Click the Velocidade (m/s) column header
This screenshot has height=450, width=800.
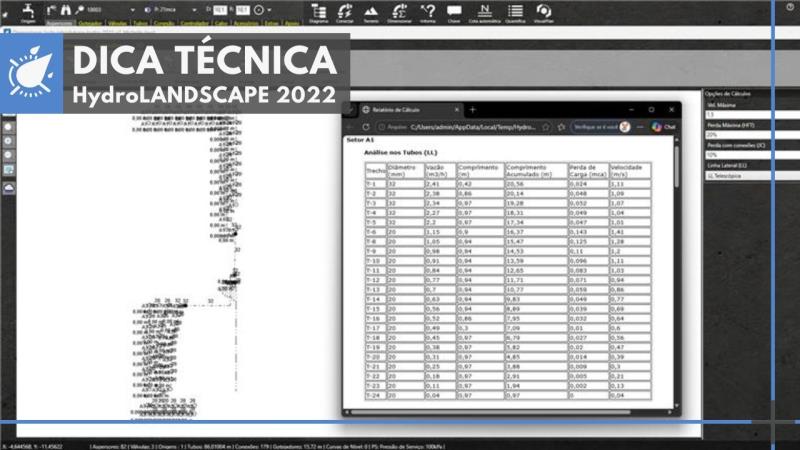630,170
